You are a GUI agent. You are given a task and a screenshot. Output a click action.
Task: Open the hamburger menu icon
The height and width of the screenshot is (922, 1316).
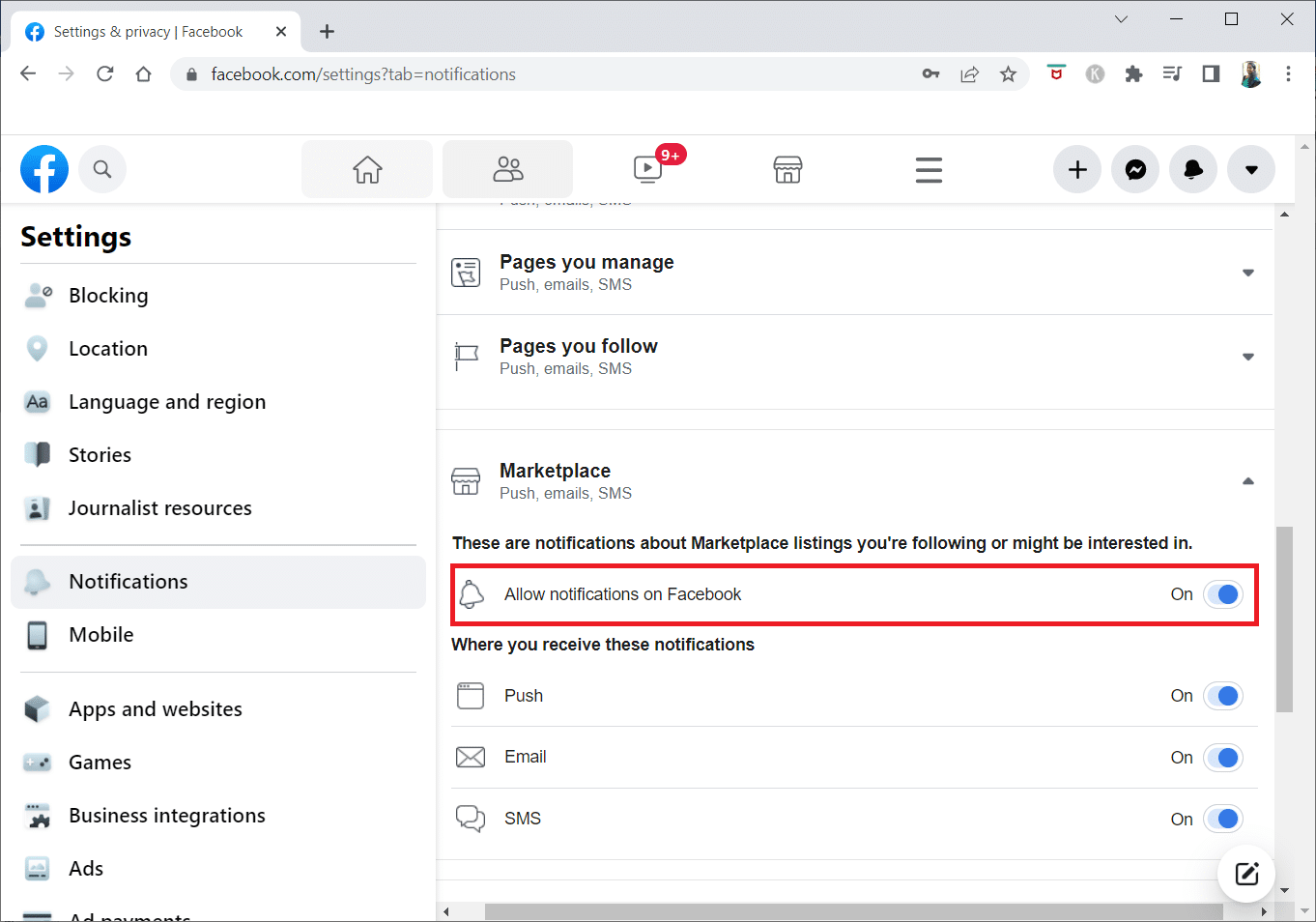coord(929,169)
